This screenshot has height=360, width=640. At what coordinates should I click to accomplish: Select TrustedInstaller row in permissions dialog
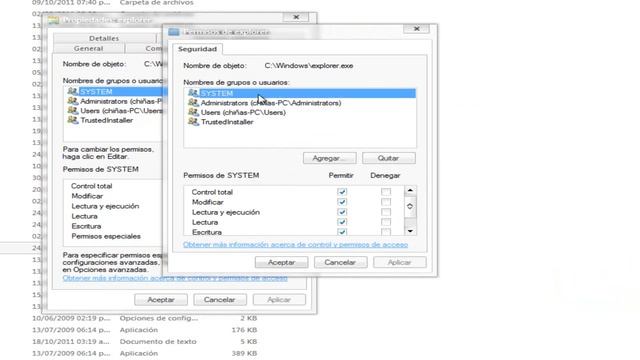coord(300,122)
